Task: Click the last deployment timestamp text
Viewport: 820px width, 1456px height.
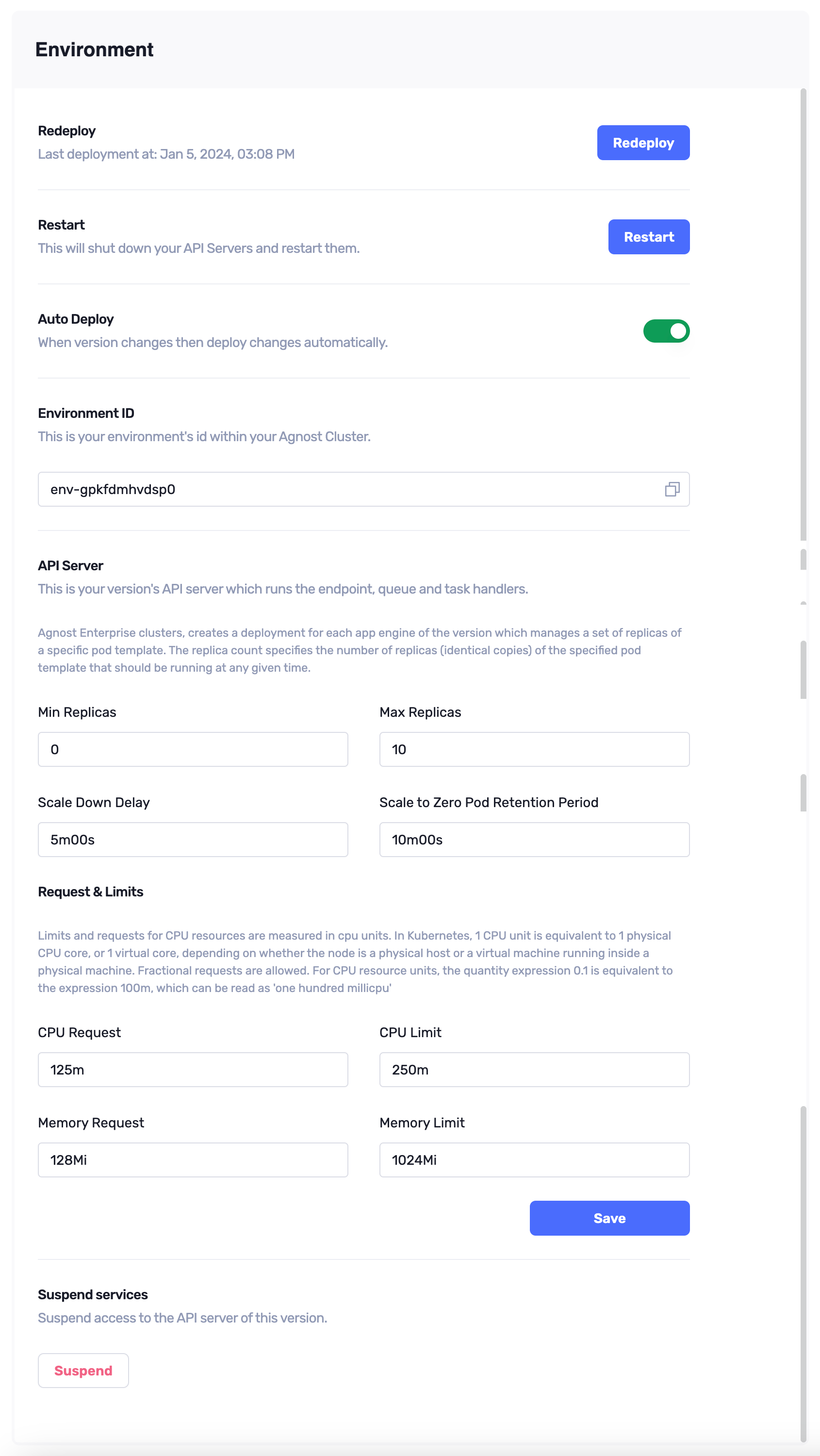Action: pos(166,154)
